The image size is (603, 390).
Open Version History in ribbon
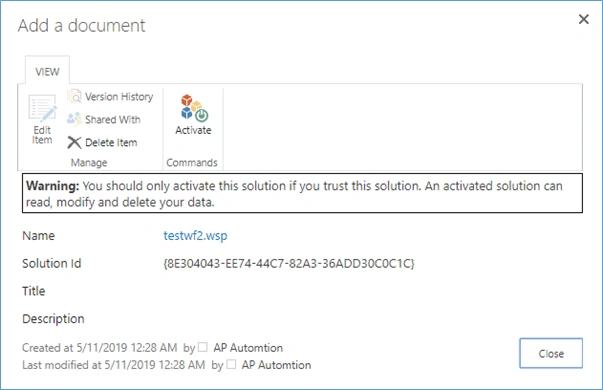pyautogui.click(x=110, y=97)
